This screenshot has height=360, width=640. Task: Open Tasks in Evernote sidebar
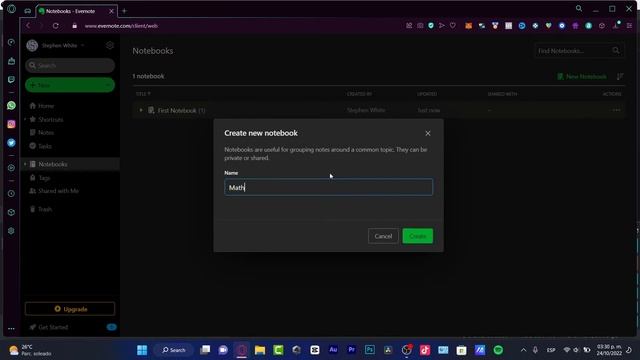45,146
